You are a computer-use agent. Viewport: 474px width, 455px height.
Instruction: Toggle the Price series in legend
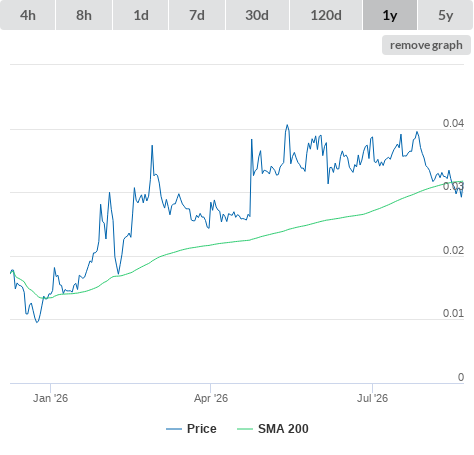click(x=202, y=429)
